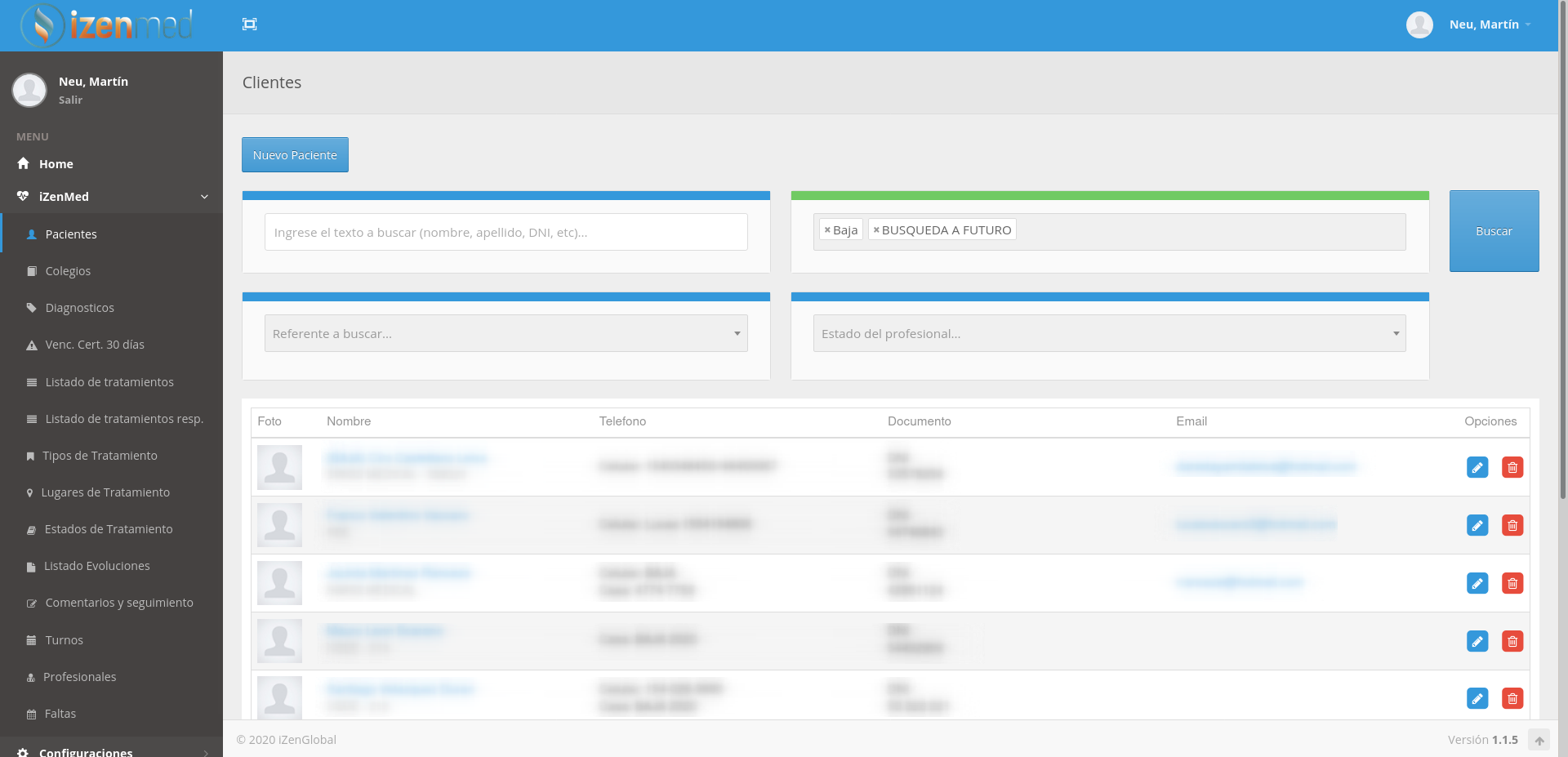Open the Neu, Martín user menu in header
The image size is (1568, 757).
(1483, 24)
